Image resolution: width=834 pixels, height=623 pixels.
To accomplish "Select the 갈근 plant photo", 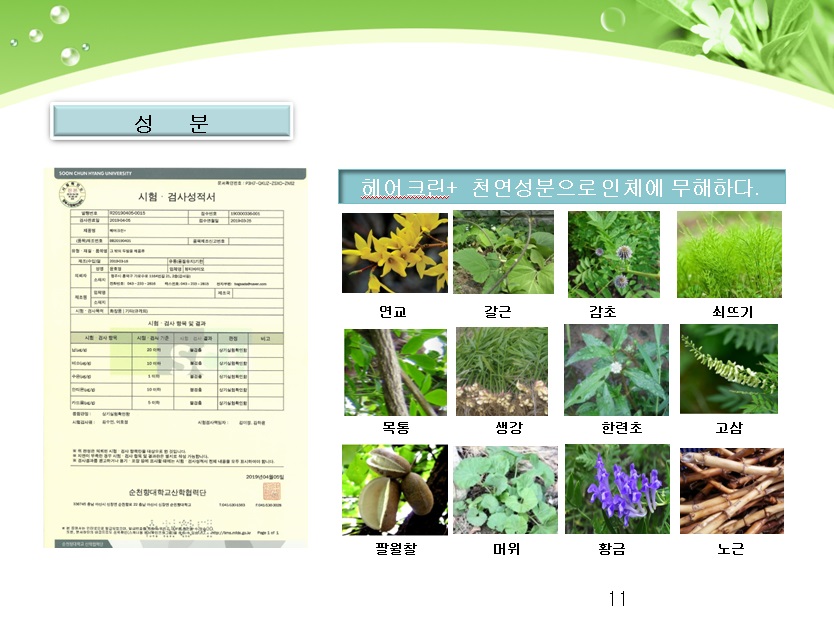I will click(x=503, y=252).
